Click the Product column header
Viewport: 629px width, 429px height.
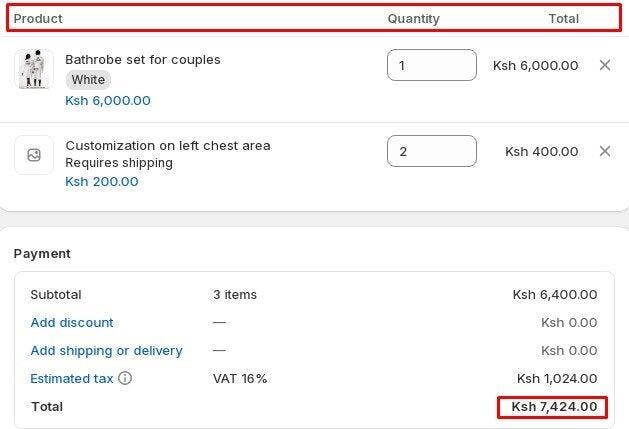click(38, 18)
